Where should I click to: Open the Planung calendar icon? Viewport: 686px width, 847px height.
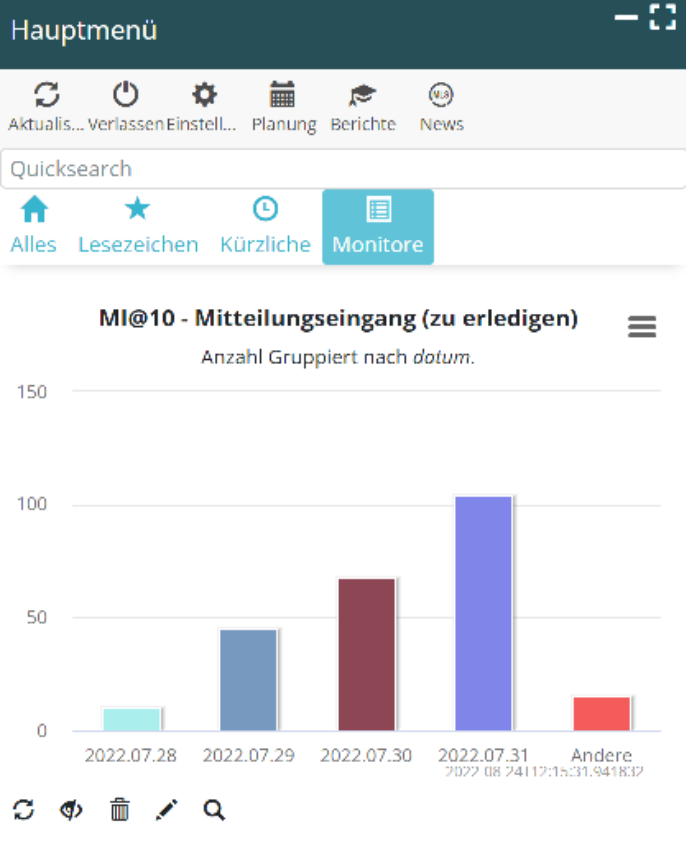[283, 95]
